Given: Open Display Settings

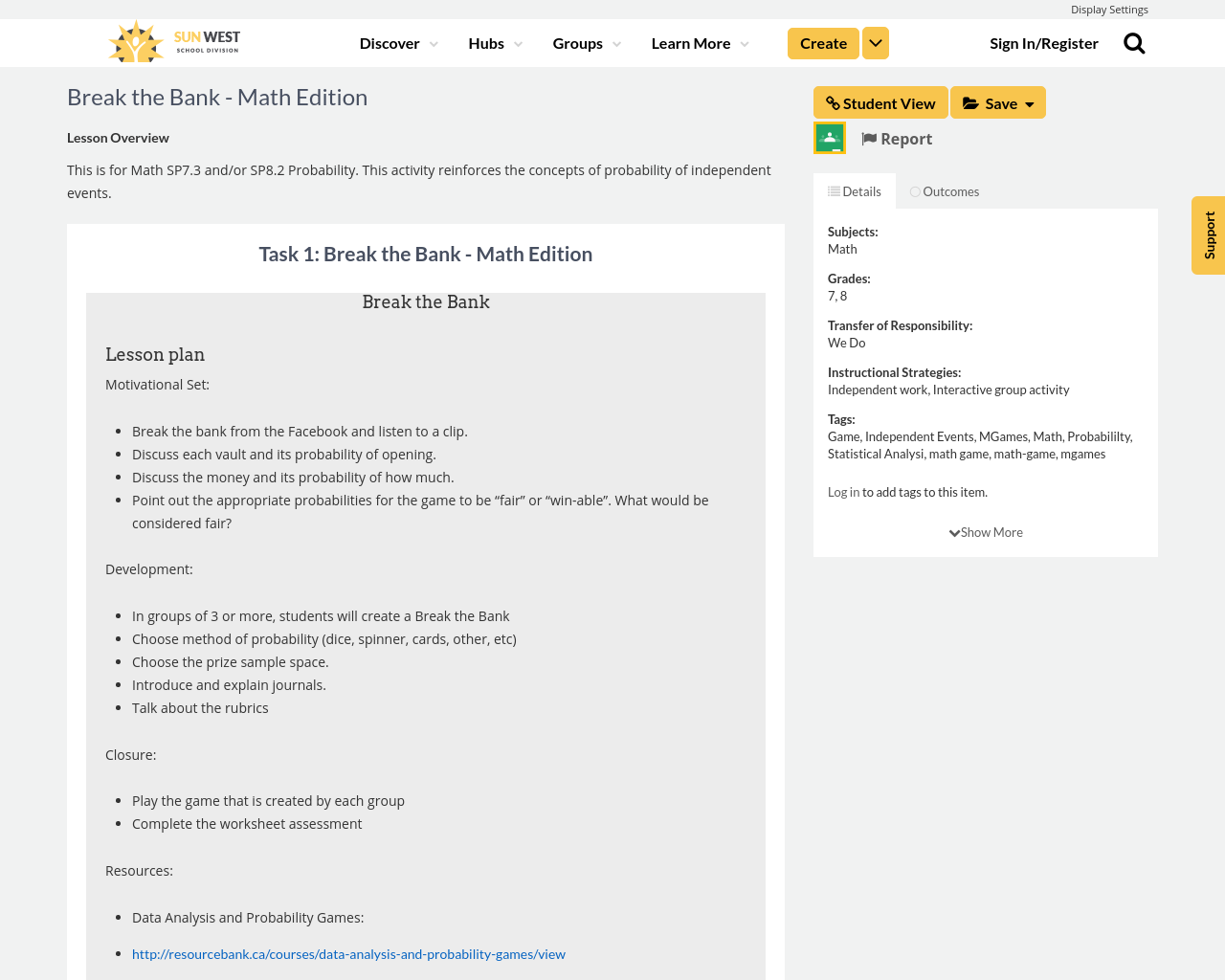Looking at the screenshot, I should [x=1109, y=8].
